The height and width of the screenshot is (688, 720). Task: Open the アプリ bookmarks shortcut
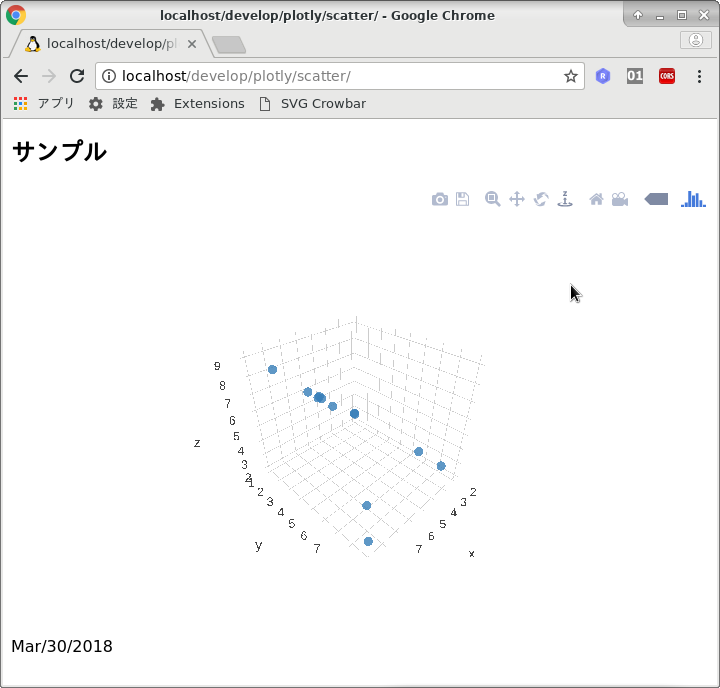[x=44, y=103]
